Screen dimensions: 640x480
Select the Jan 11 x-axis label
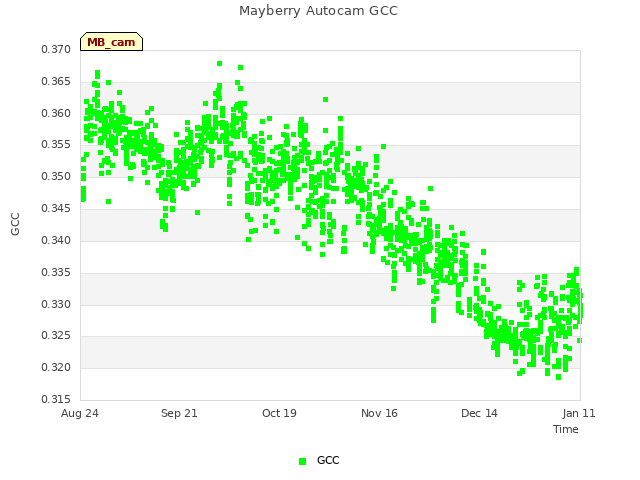click(579, 413)
